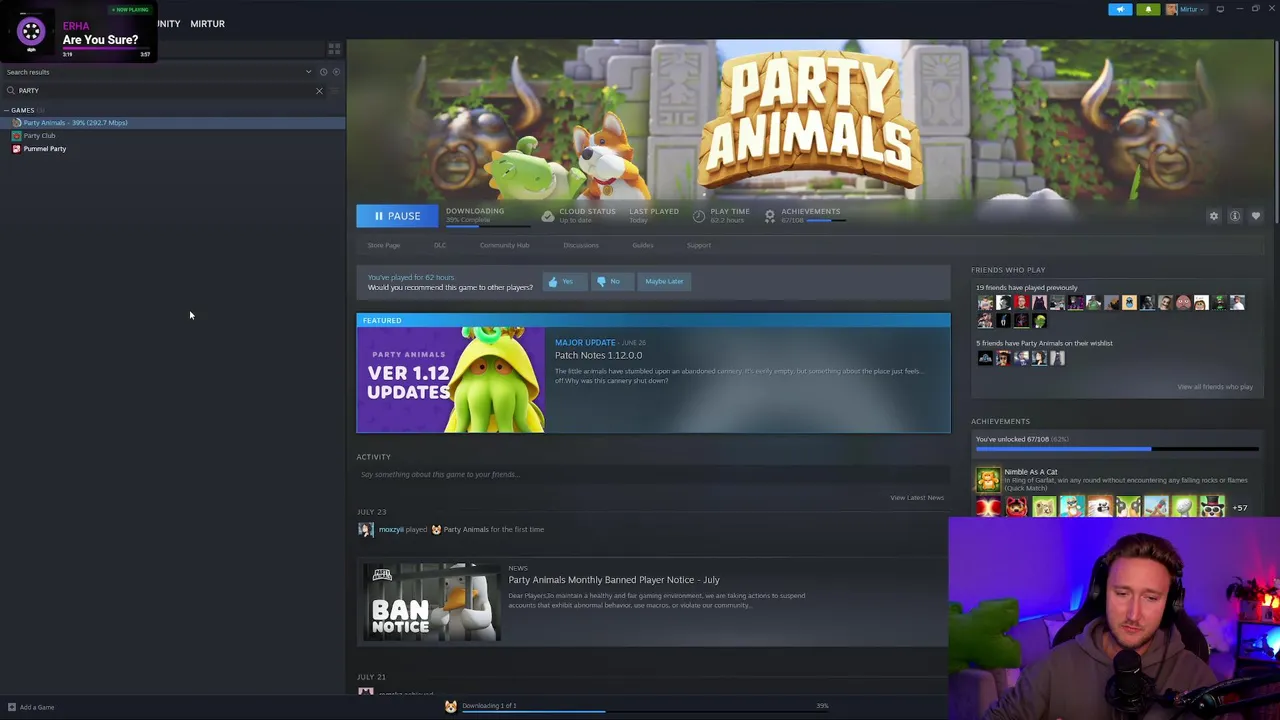Open Discussions link

coord(581,245)
